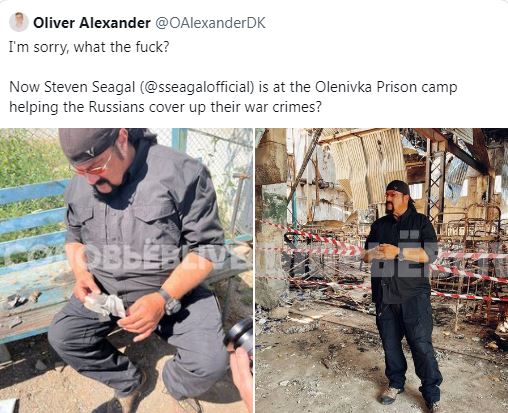Click the wristwatch in the left photo
Image resolution: width=508 pixels, height=413 pixels.
[x=171, y=301]
